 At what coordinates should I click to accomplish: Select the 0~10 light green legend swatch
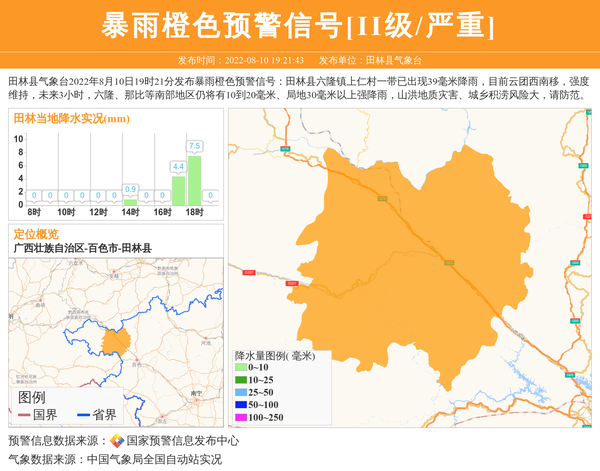click(x=240, y=368)
